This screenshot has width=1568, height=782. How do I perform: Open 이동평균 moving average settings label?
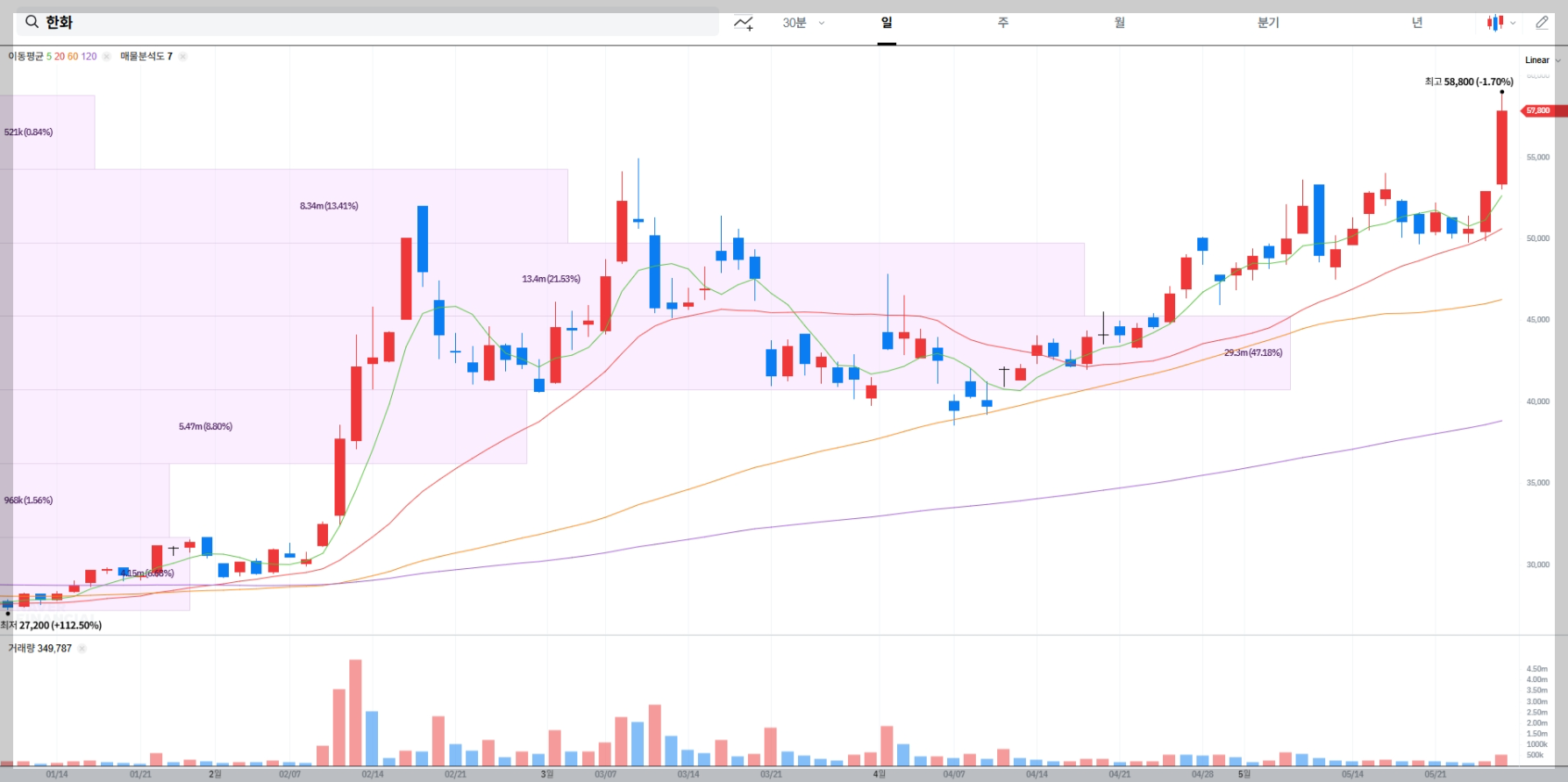pos(25,56)
